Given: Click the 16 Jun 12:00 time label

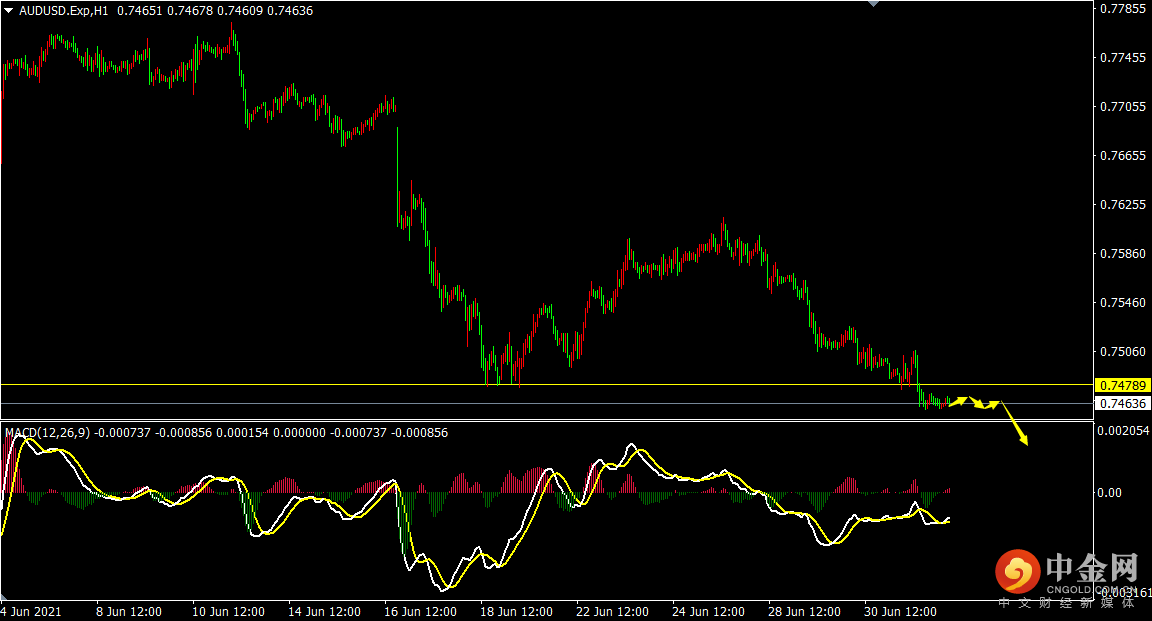Looking at the screenshot, I should coord(418,611).
